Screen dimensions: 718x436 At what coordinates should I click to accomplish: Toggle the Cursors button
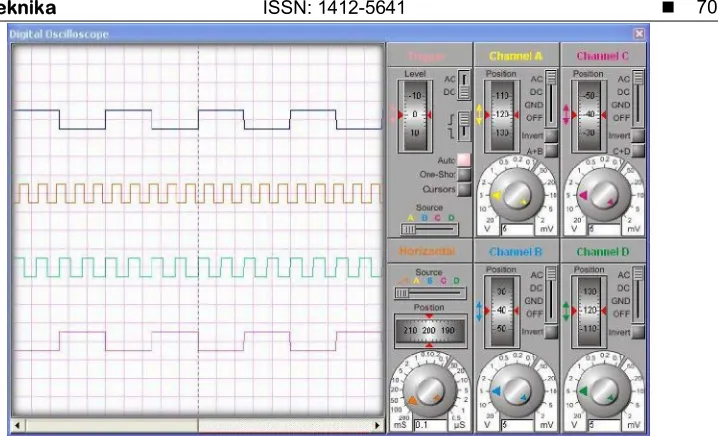[x=463, y=189]
